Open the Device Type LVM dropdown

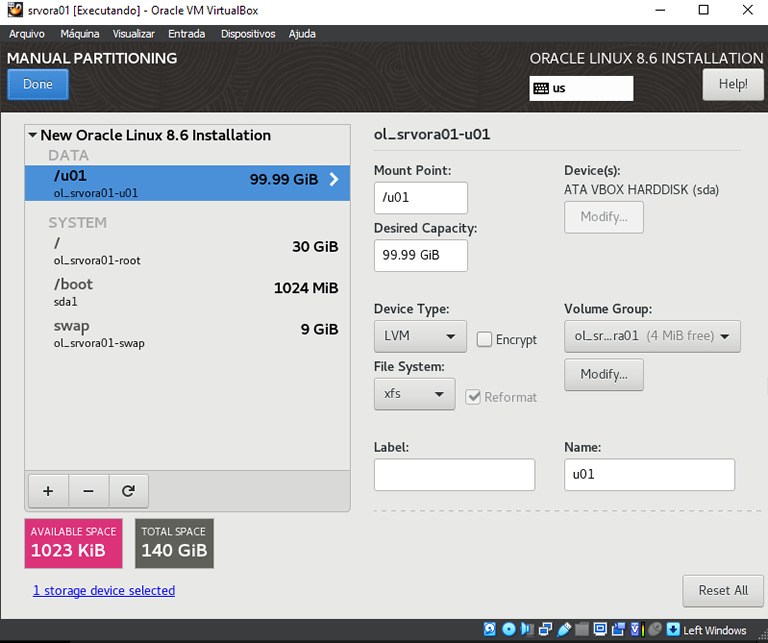[420, 336]
